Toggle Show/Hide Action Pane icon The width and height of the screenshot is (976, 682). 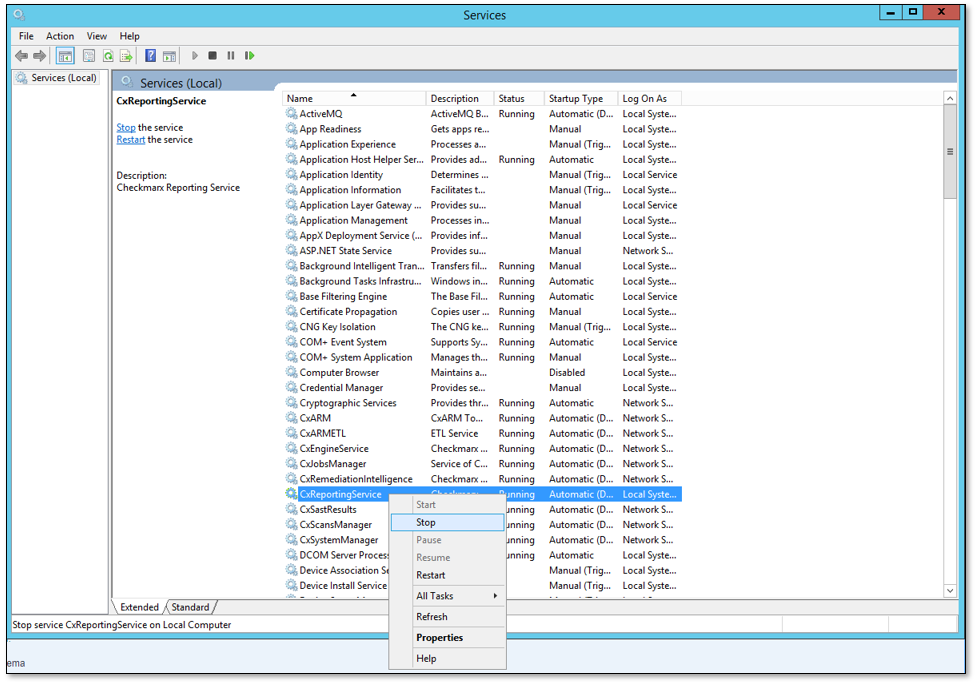coord(169,56)
